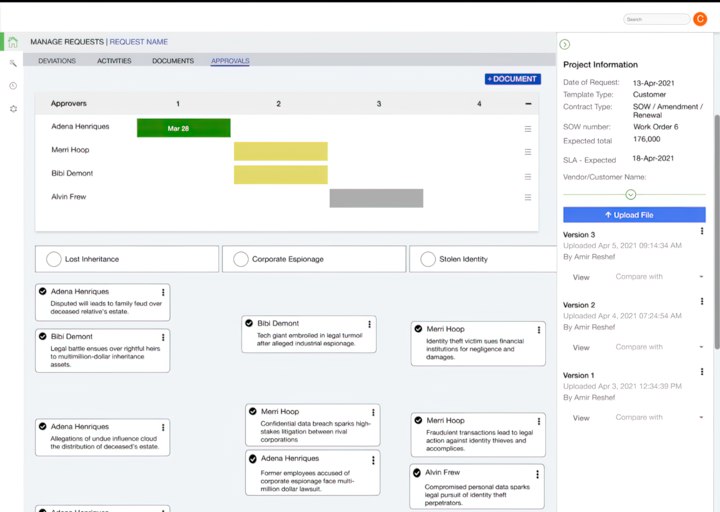The height and width of the screenshot is (512, 720).
Task: Toggle check on the 'Legal battle ensues' card
Action: [x=43, y=336]
